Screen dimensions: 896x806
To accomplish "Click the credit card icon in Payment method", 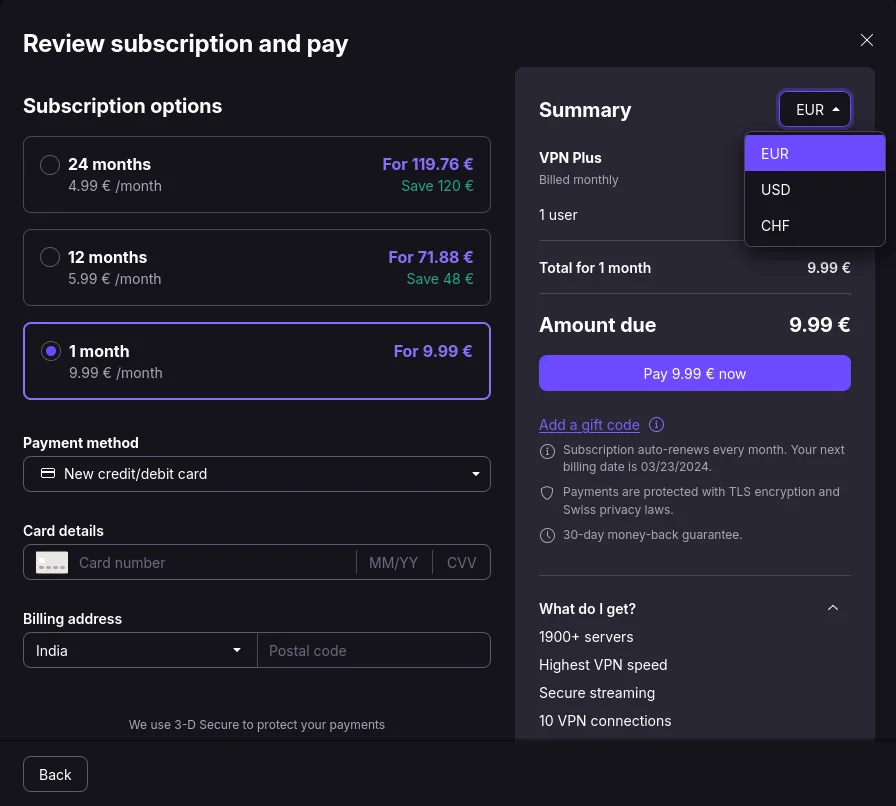I will pos(48,473).
